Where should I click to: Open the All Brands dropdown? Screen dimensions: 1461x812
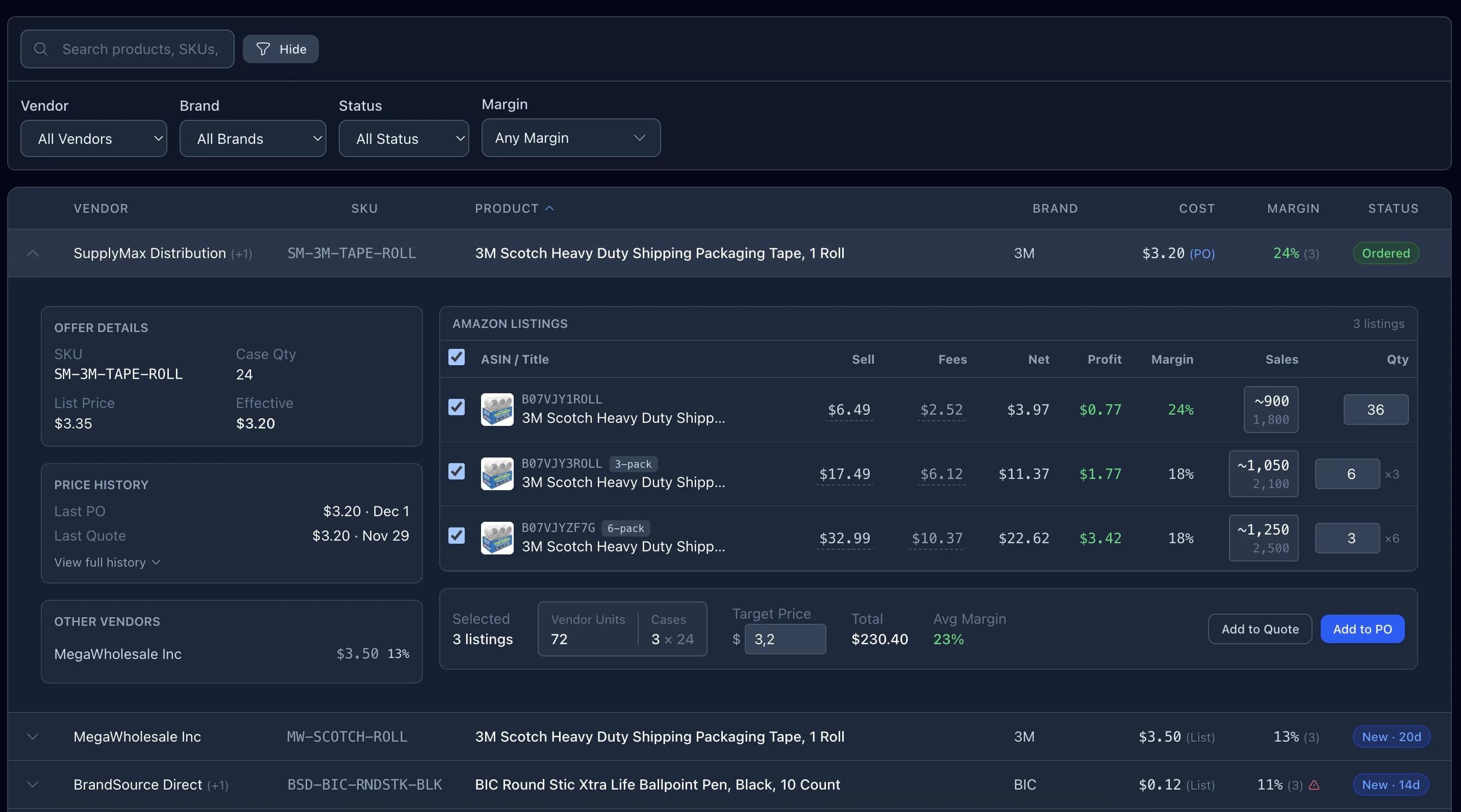click(253, 138)
